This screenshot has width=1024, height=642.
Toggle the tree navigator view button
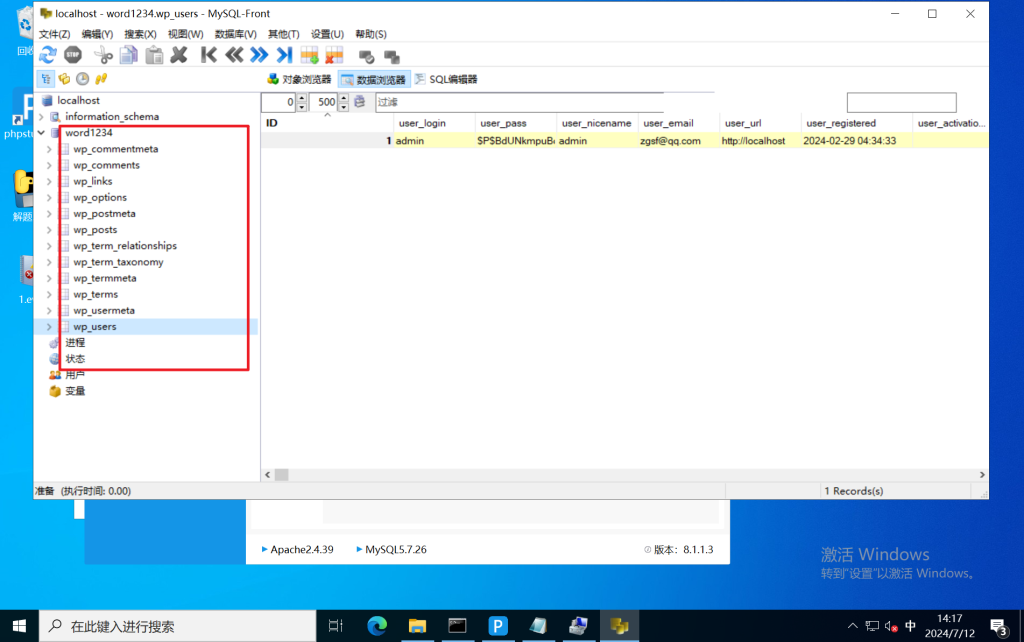click(46, 79)
